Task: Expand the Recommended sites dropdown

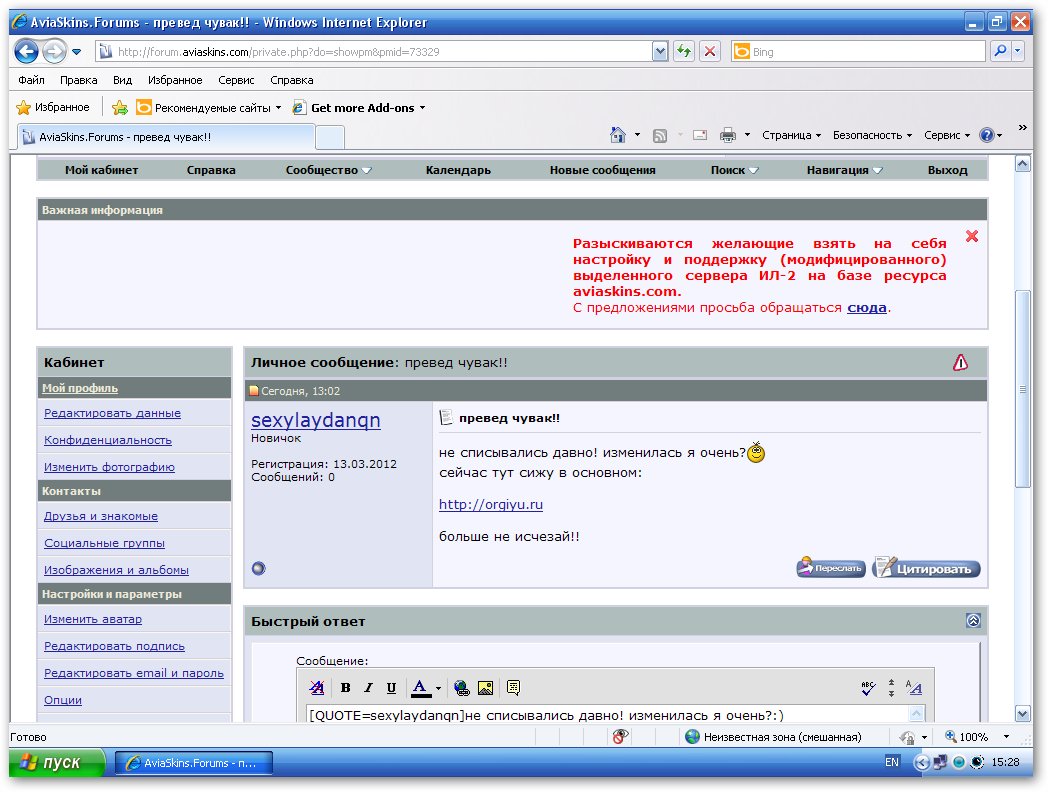Action: click(x=278, y=108)
